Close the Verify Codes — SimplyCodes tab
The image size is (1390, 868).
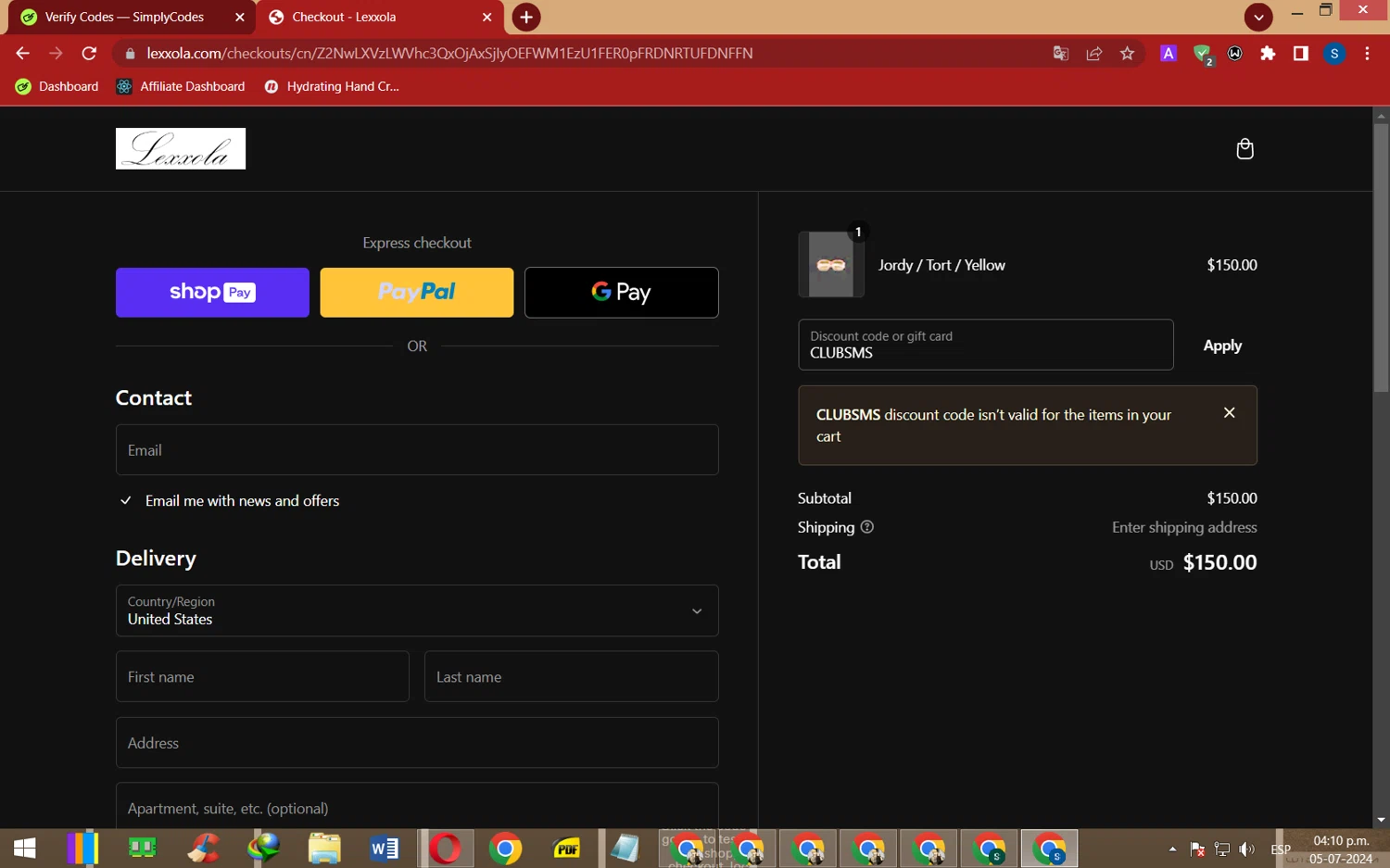(x=239, y=17)
